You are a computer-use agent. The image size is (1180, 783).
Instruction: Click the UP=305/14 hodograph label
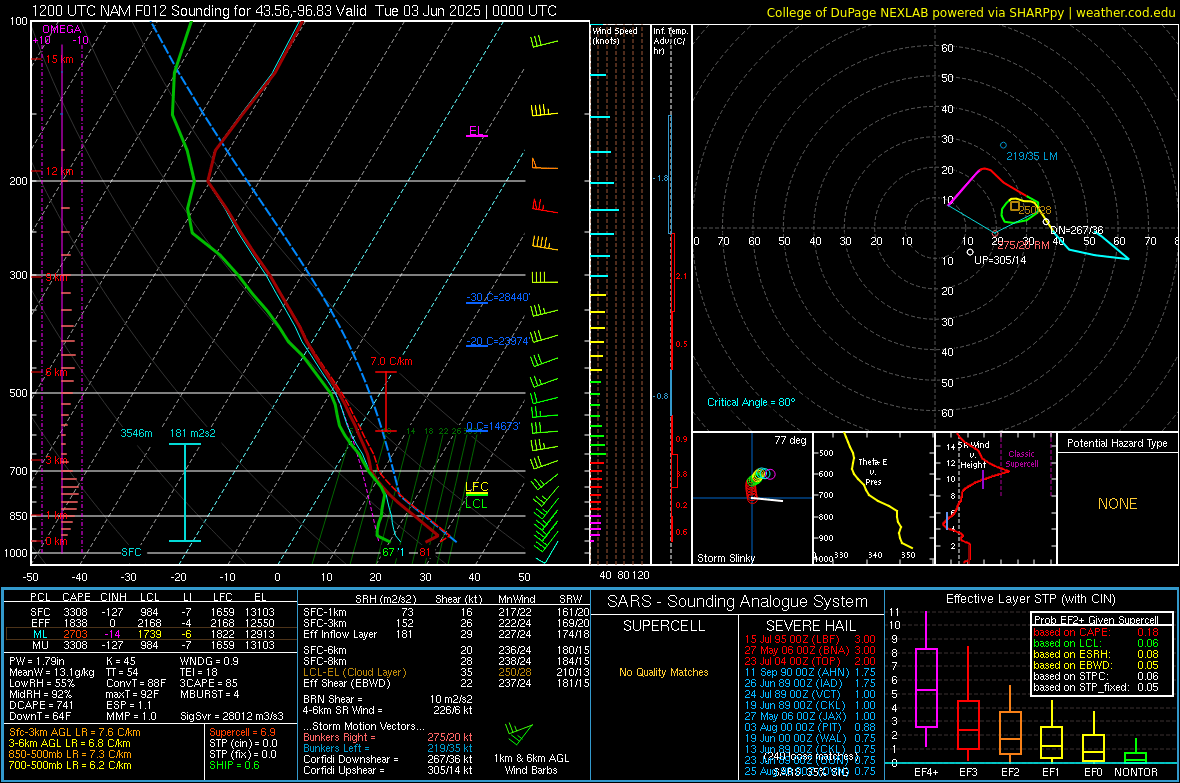pyautogui.click(x=1000, y=260)
